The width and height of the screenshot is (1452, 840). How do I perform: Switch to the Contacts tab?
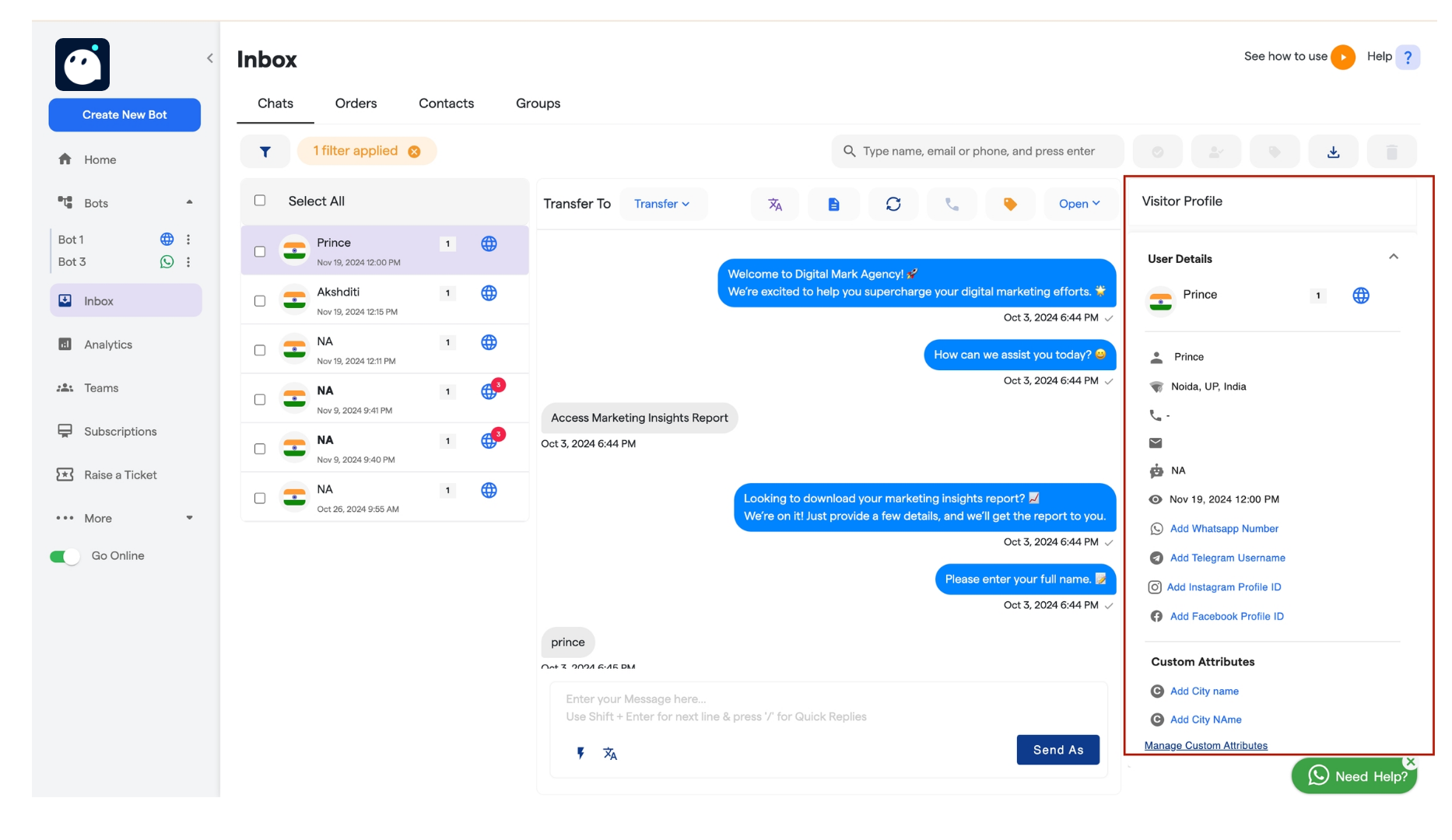click(446, 103)
